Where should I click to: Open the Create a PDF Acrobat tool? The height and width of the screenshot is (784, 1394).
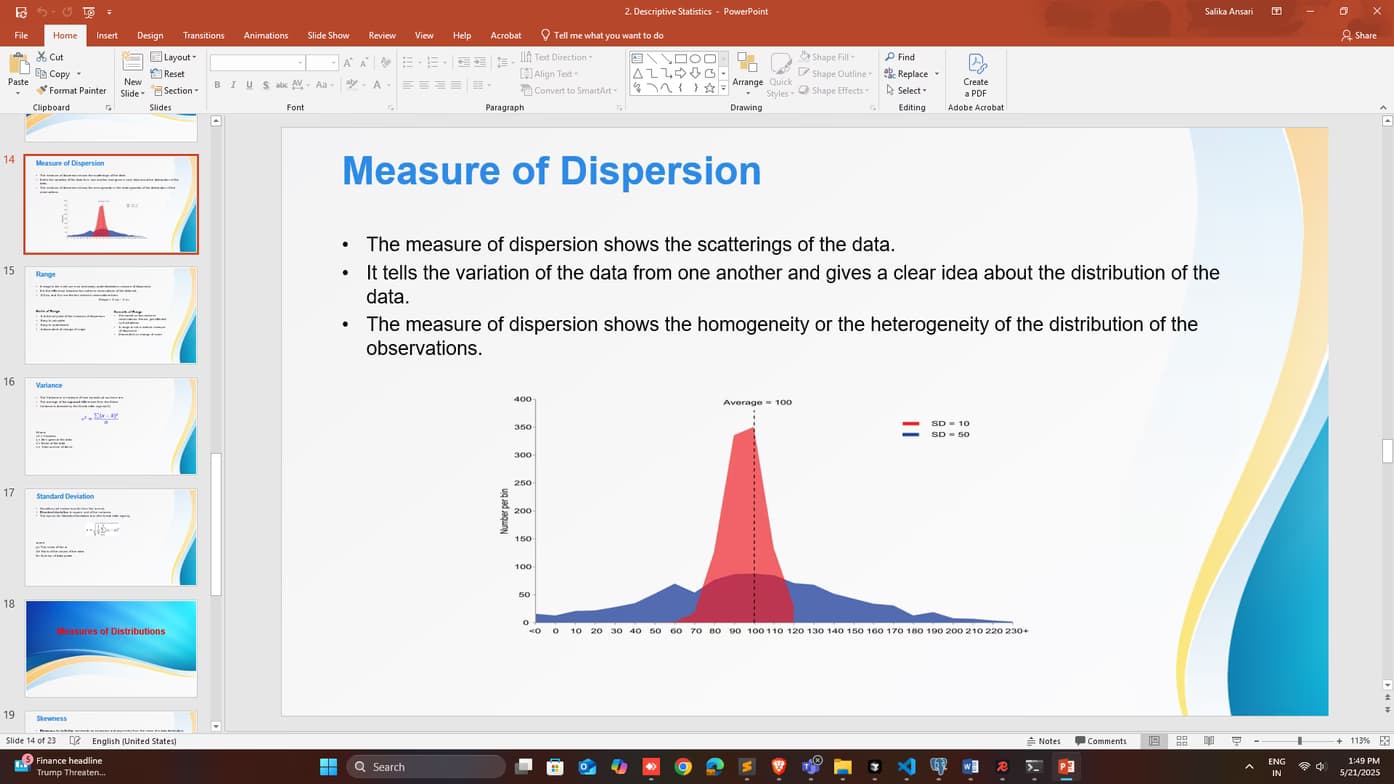click(975, 73)
